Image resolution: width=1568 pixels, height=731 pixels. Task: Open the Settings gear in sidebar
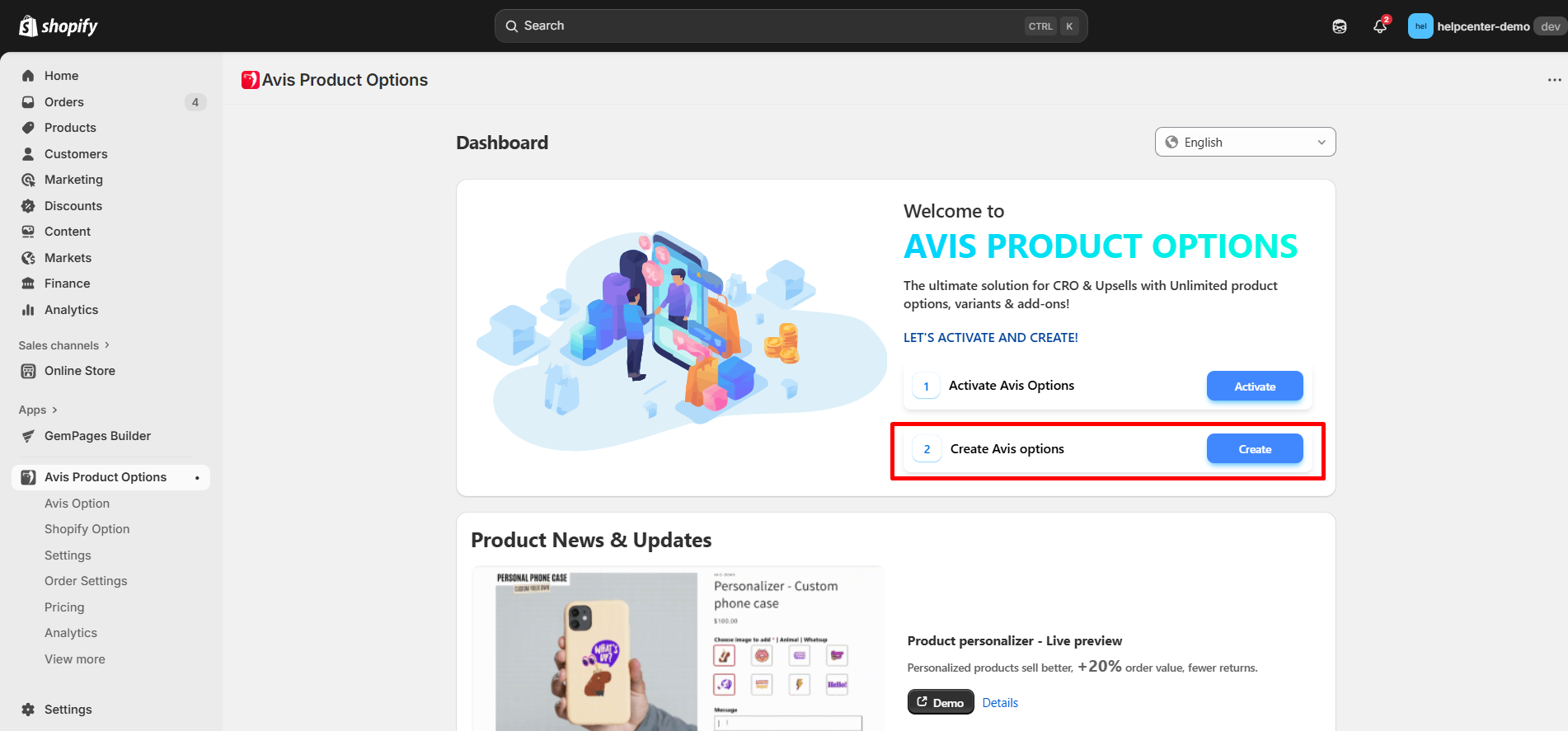28,710
